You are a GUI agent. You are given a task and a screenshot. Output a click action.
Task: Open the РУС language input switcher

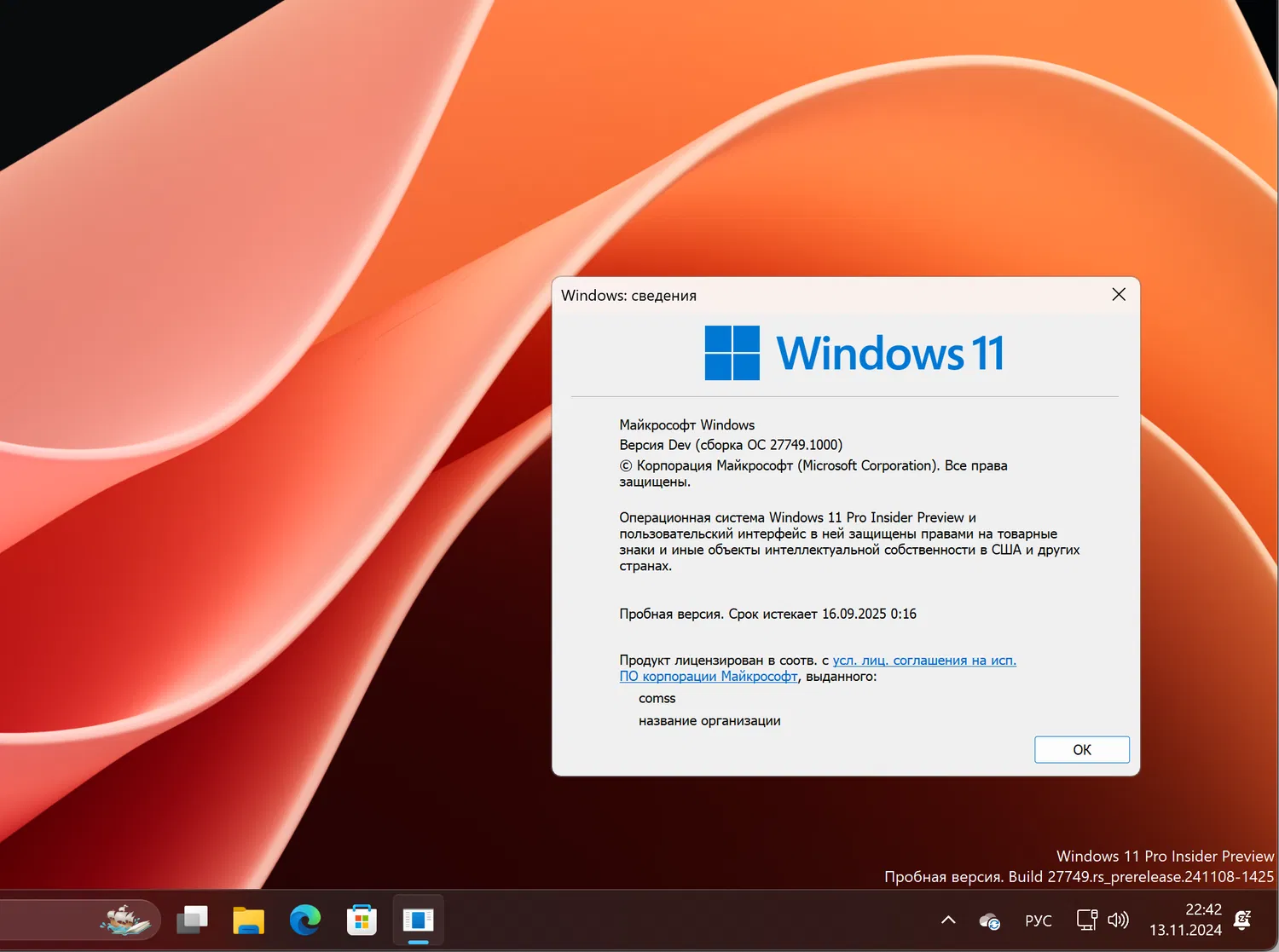pos(1038,920)
